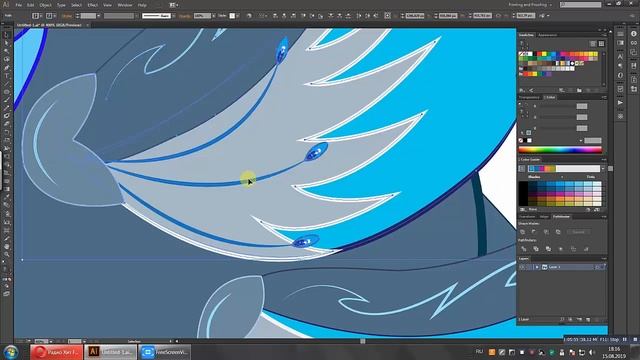
Task: Open brush definition dropdown
Action: [x=173, y=16]
